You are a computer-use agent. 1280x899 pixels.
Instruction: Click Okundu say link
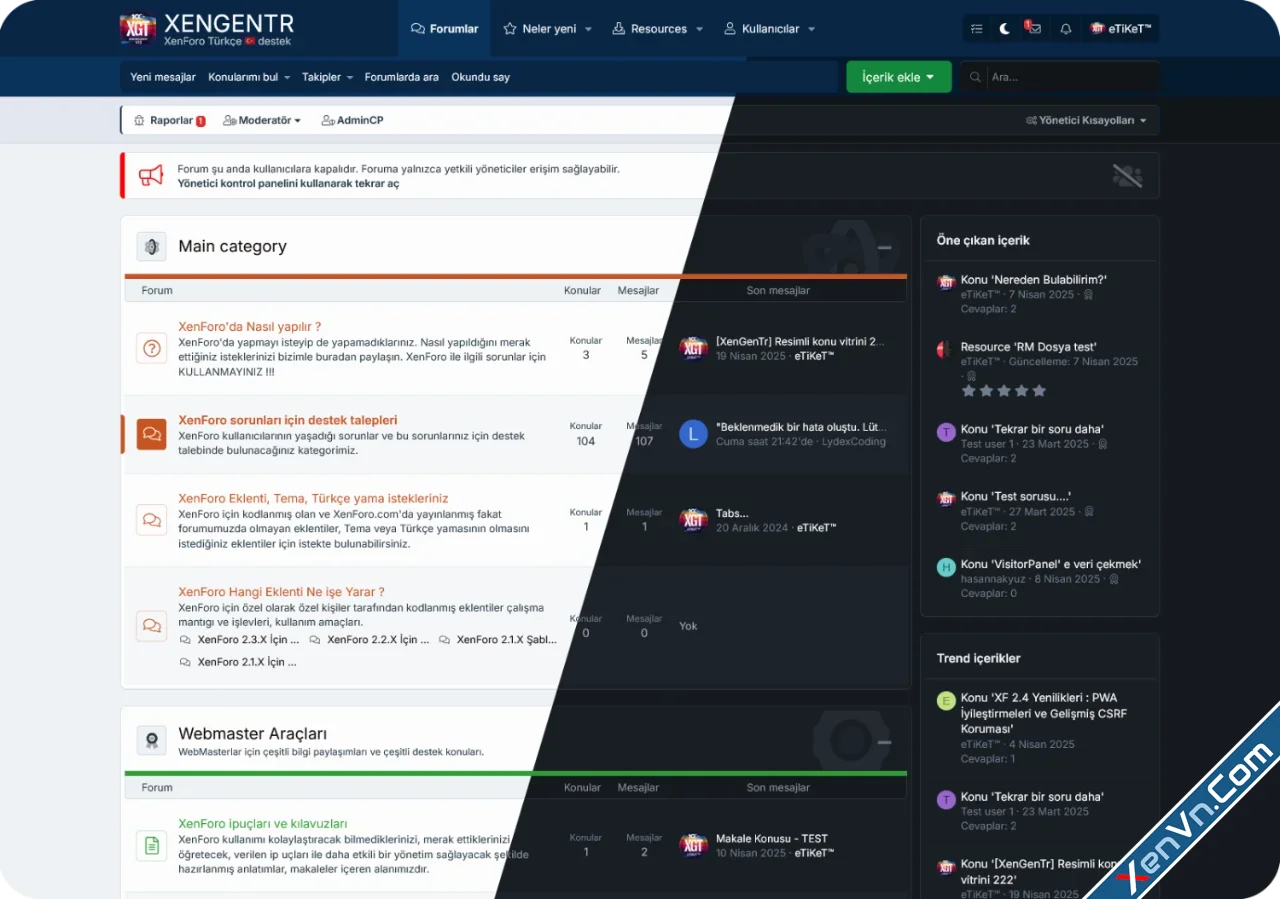(480, 77)
